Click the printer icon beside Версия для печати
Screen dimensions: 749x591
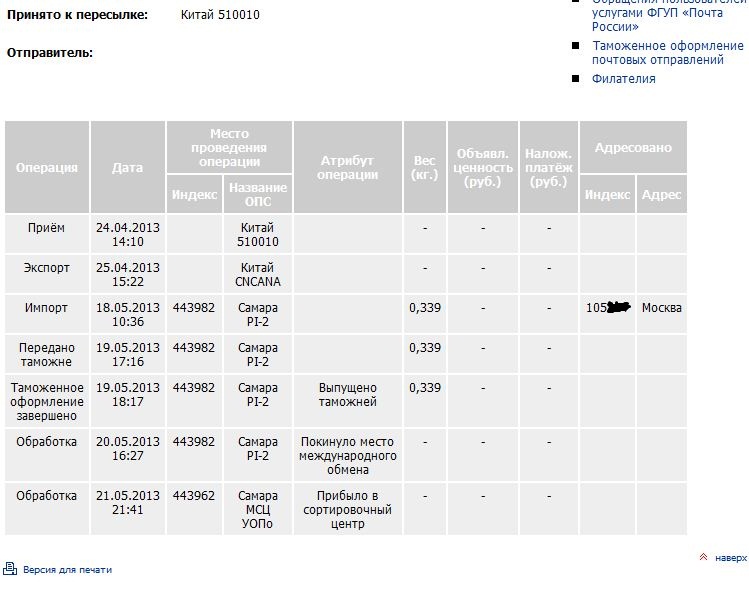pyautogui.click(x=10, y=569)
